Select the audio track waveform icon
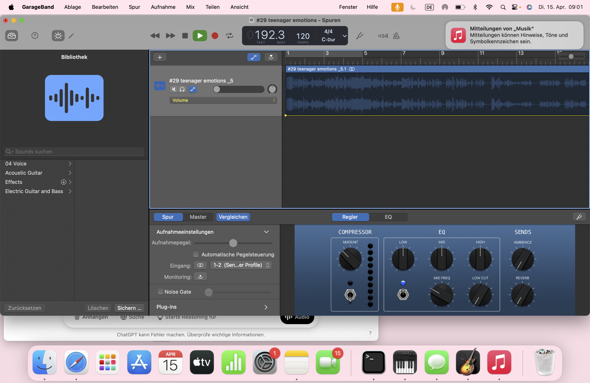The width and height of the screenshot is (590, 383). (x=160, y=85)
